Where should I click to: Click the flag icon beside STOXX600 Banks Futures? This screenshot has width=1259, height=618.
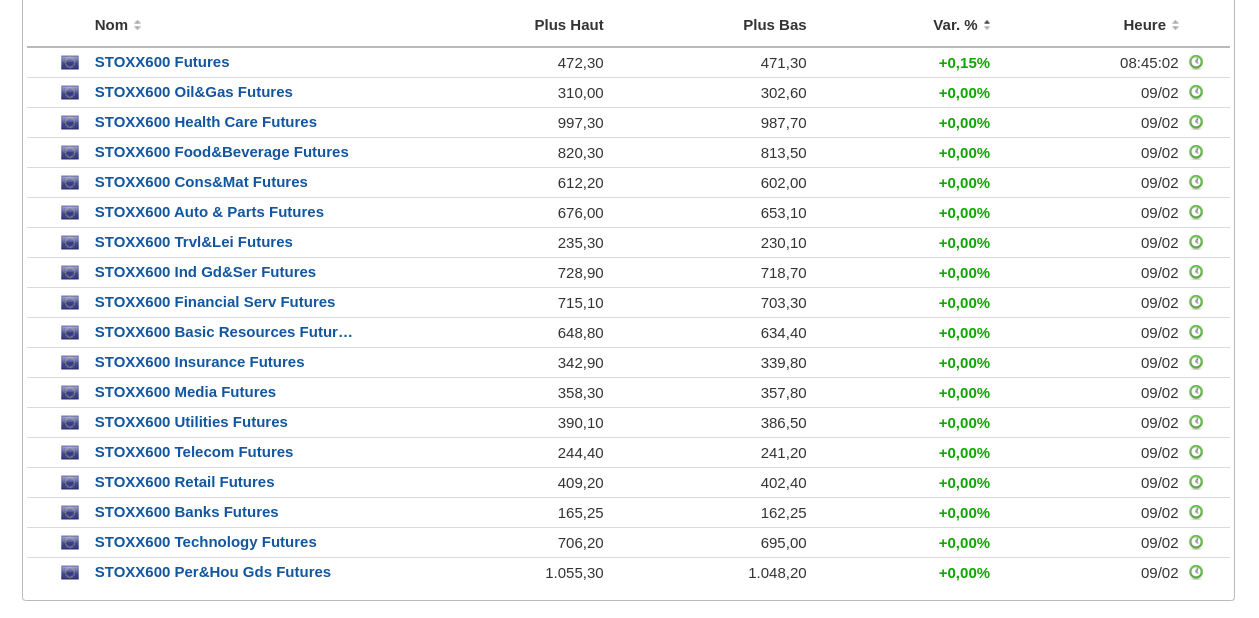click(x=70, y=512)
